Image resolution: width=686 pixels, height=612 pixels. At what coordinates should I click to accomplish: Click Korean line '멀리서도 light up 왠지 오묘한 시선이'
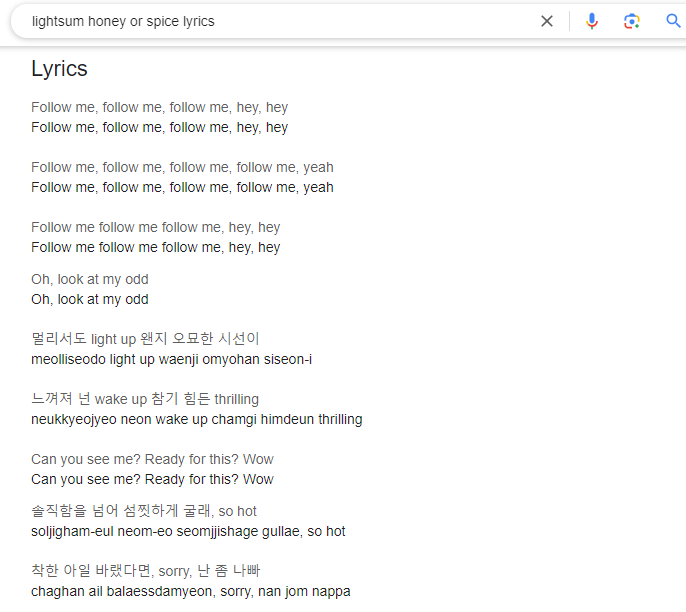(145, 339)
